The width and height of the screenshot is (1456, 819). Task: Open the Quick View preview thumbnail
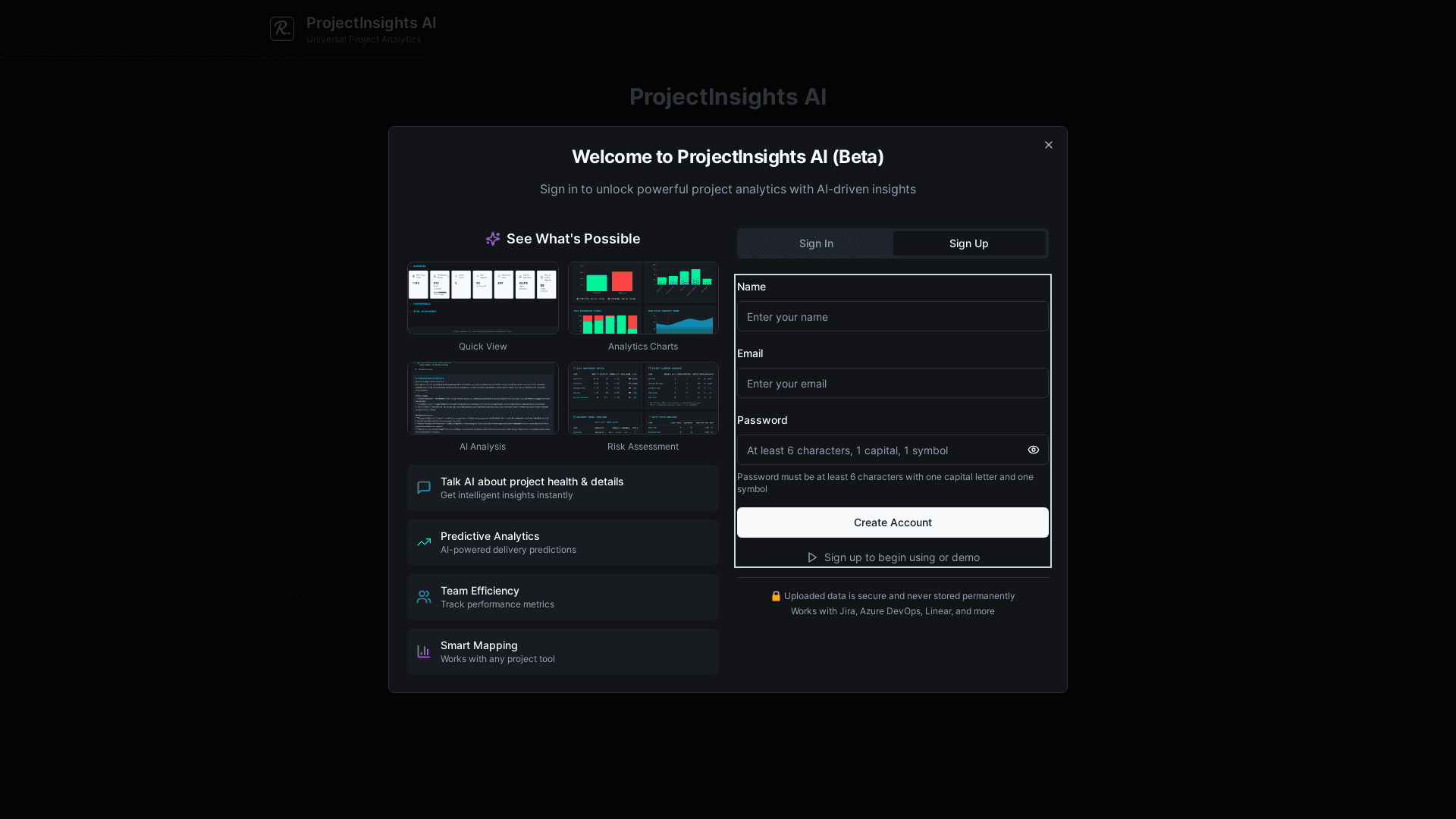click(x=482, y=298)
